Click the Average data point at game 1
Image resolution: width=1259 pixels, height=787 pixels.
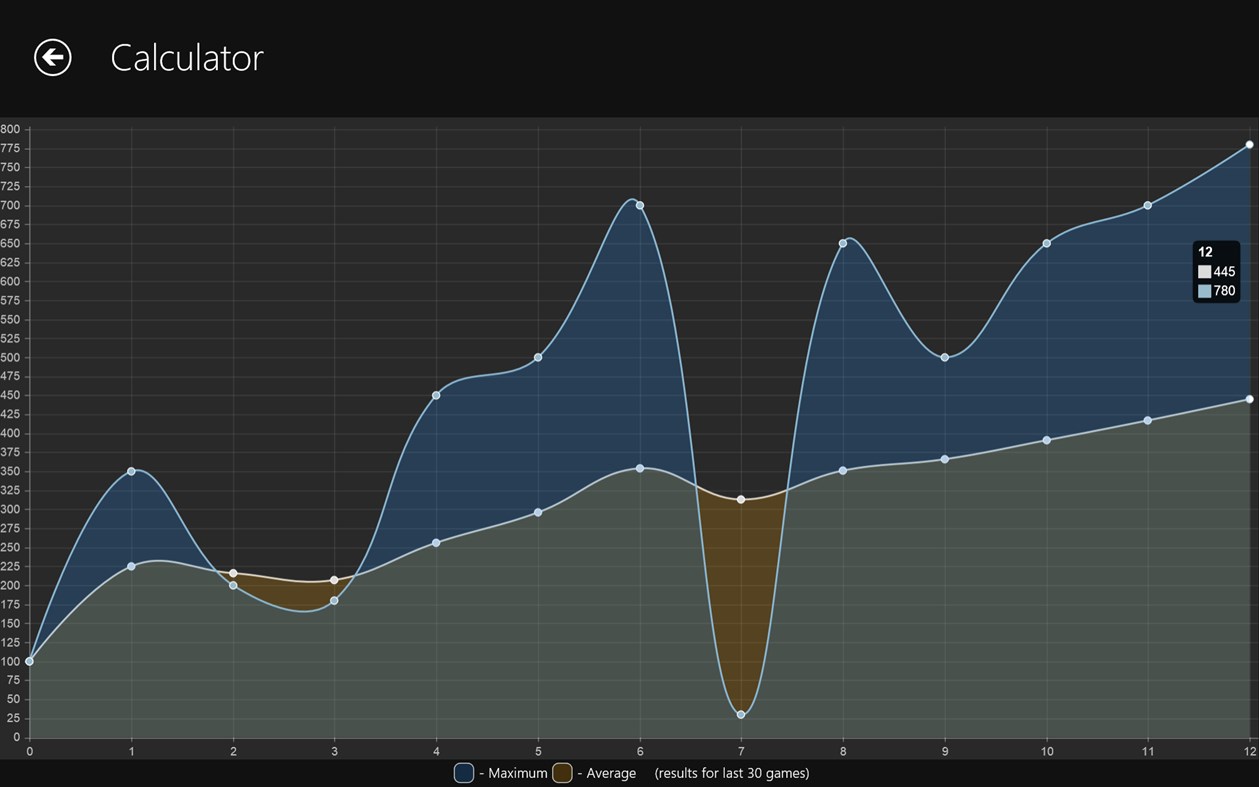(x=131, y=566)
